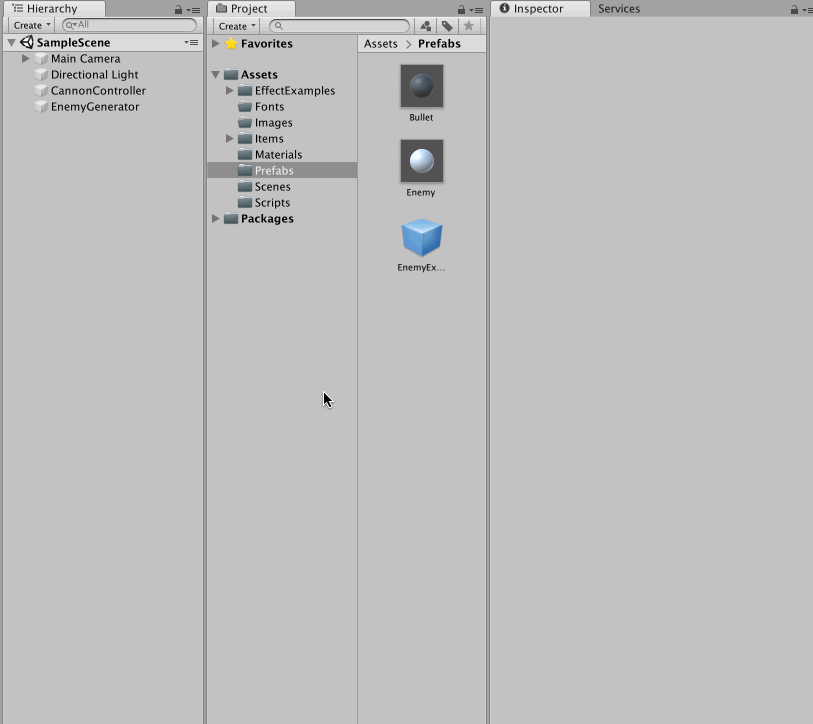Viewport: 813px width, 724px height.
Task: Collapse the Assets folder tree
Action: (x=216, y=75)
